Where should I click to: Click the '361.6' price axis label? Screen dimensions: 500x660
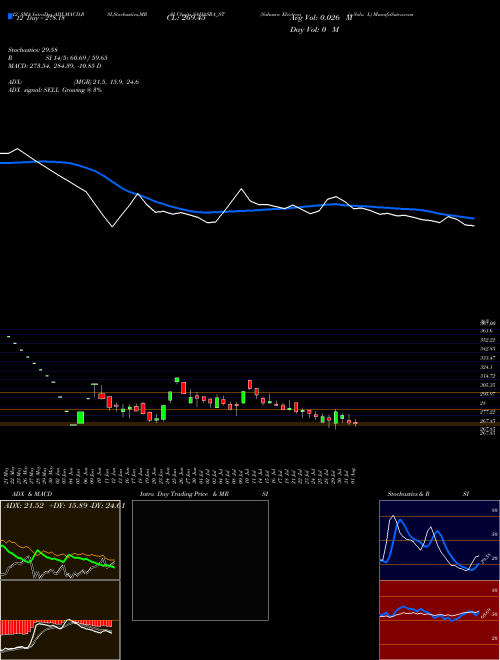(x=485, y=331)
